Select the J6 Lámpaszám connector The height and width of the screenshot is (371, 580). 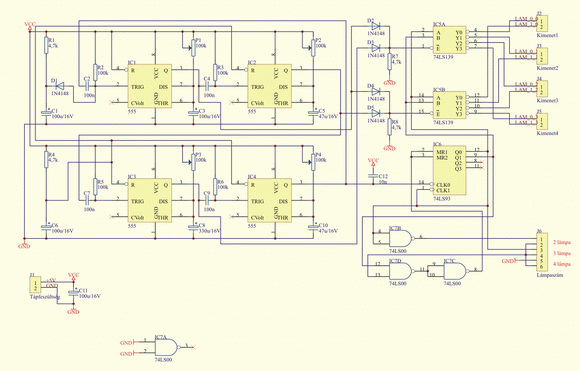coord(542,253)
